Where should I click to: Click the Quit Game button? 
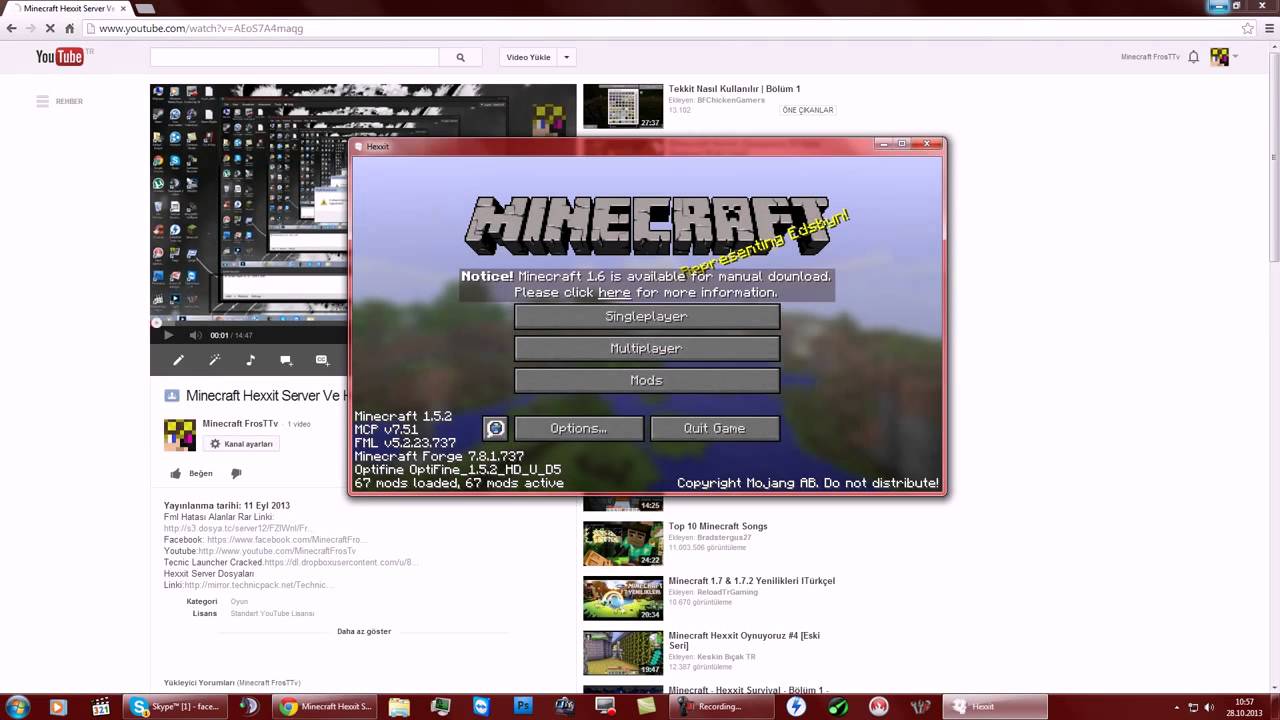(x=714, y=428)
